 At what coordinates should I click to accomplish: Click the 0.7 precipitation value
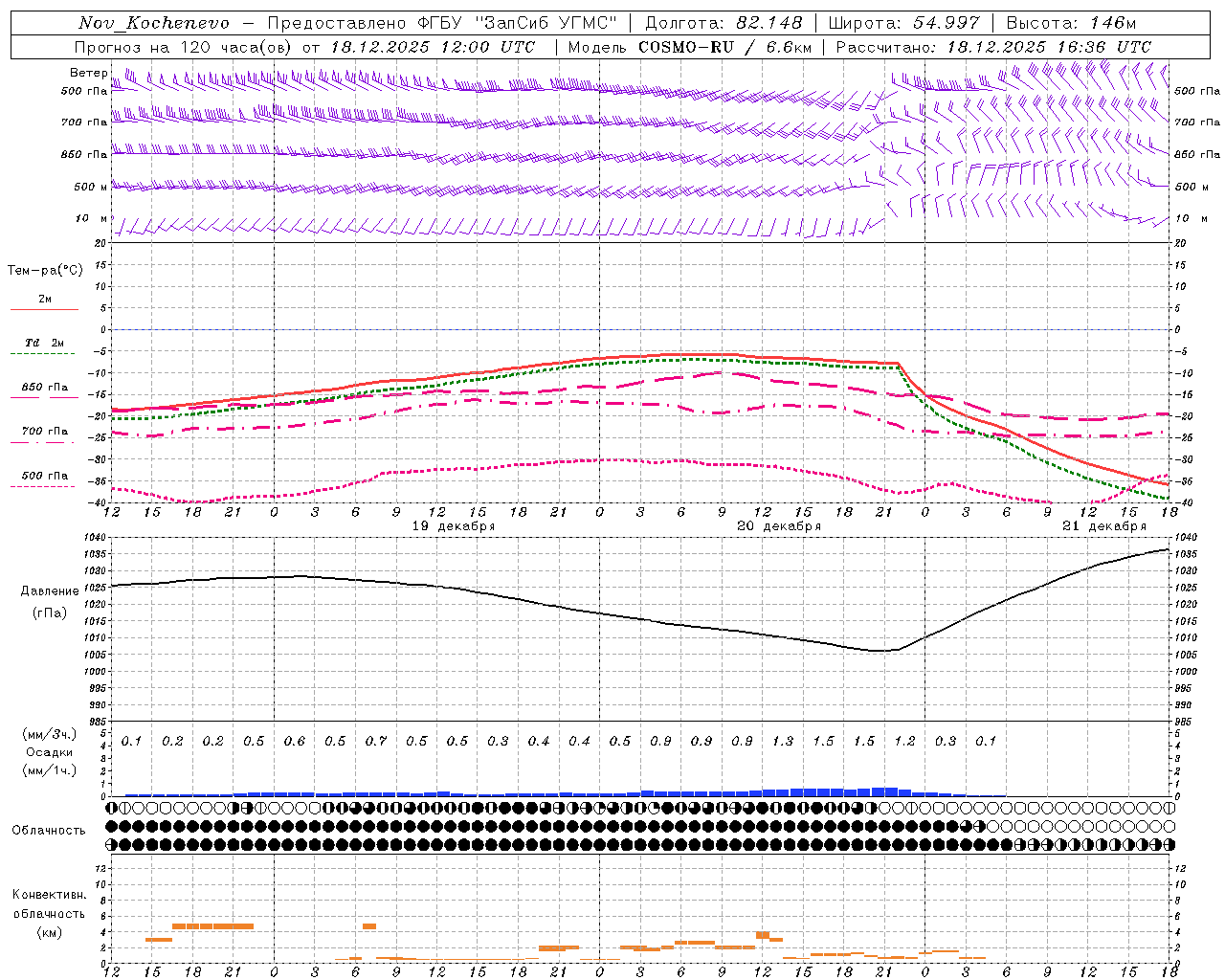point(375,741)
